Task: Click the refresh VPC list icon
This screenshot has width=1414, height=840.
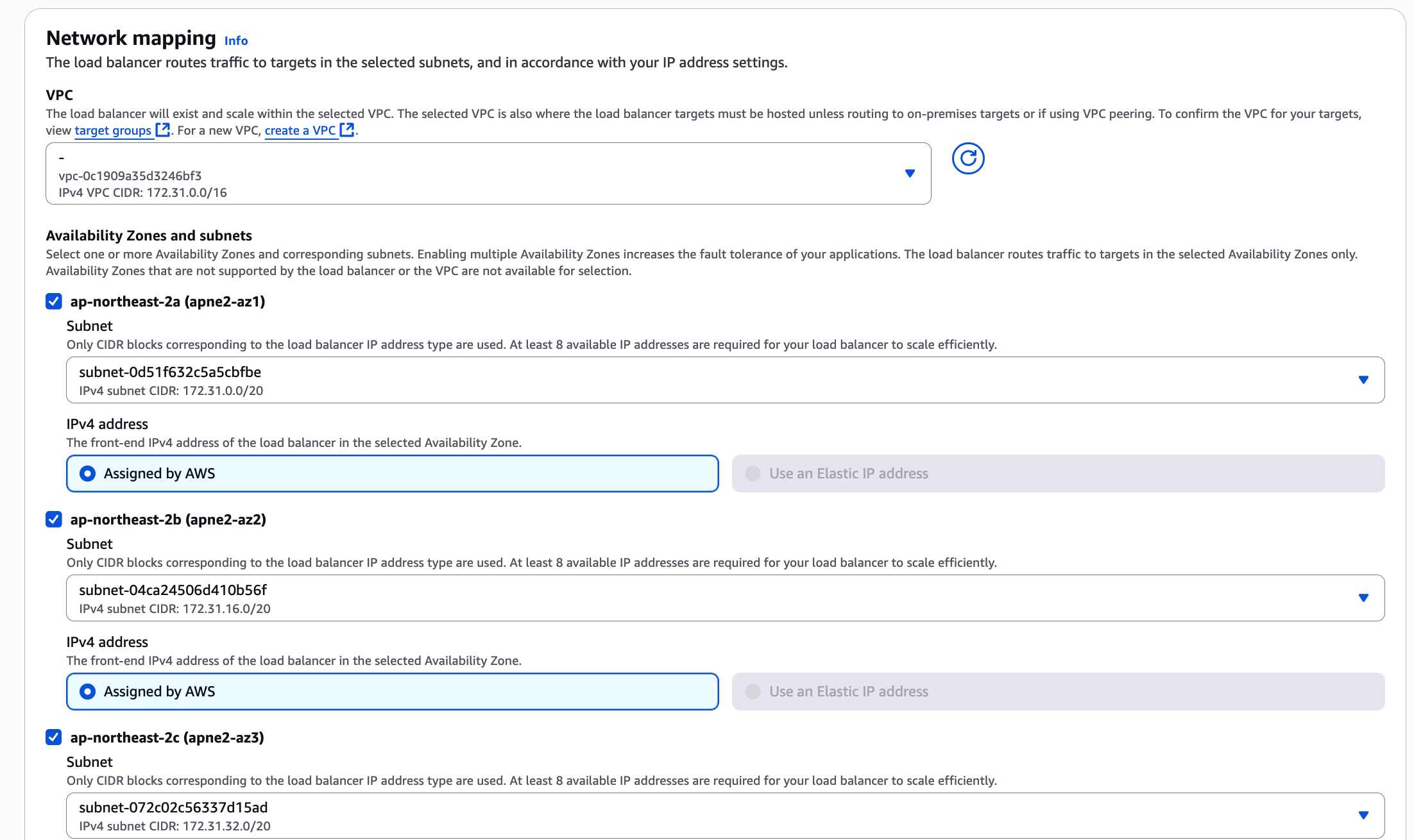Action: tap(967, 158)
